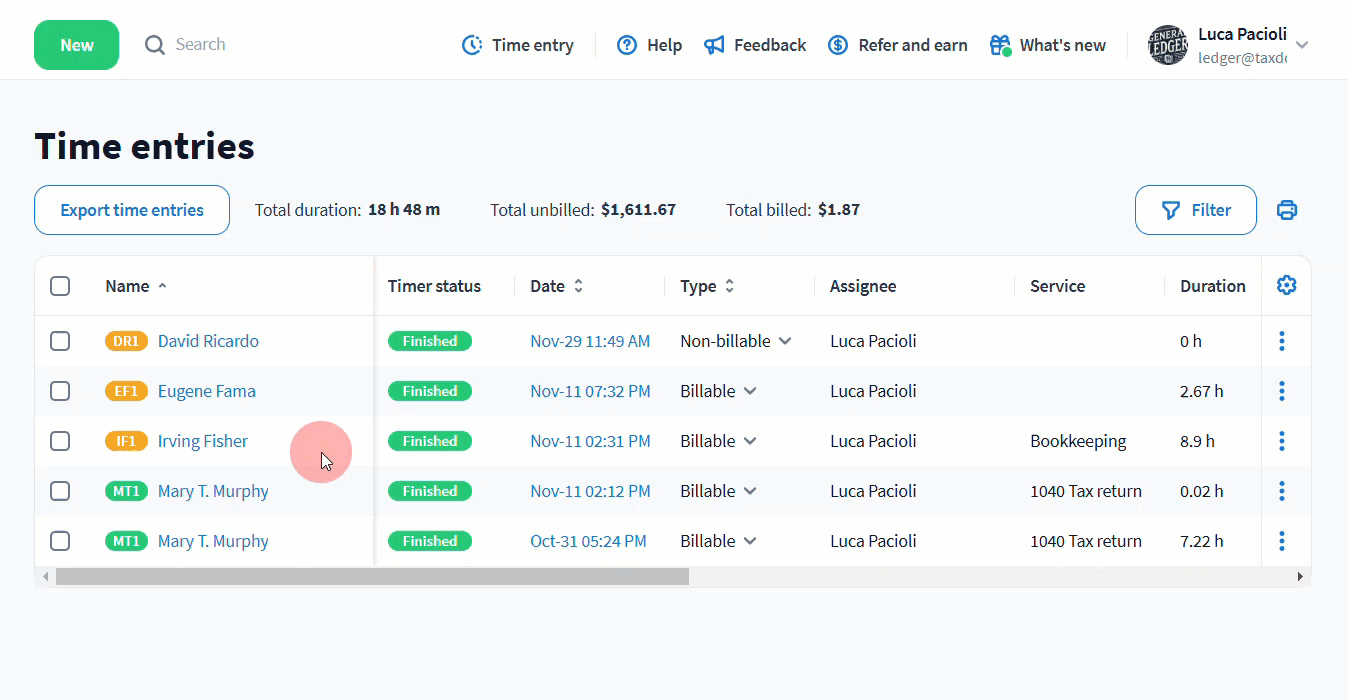Select the Irving Fisher row checkbox
This screenshot has width=1348, height=700.
click(60, 441)
